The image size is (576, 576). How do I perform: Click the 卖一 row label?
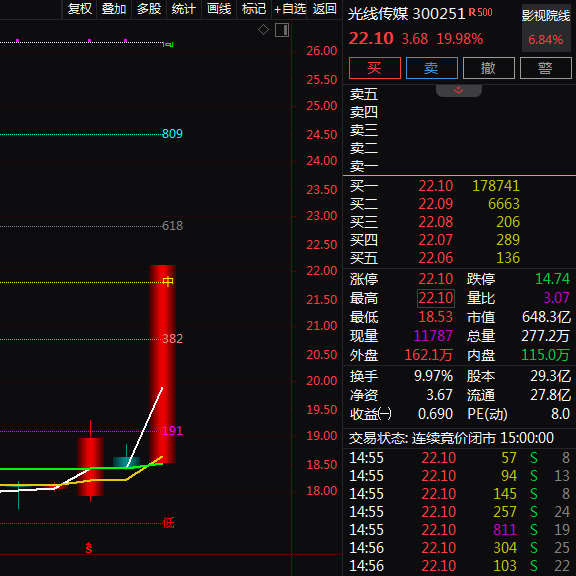(x=364, y=166)
